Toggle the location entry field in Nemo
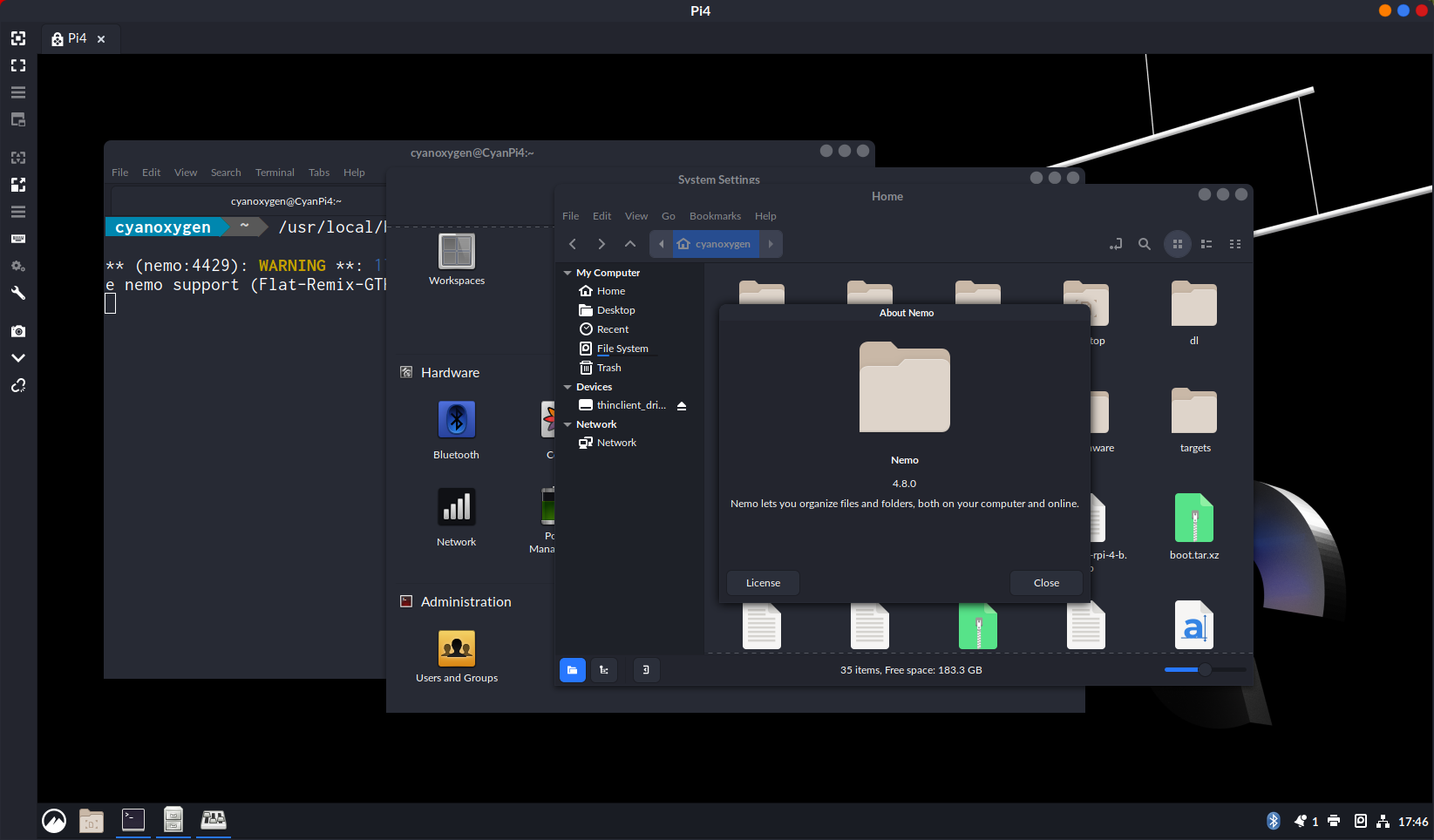Viewport: 1434px width, 840px height. (x=1116, y=244)
